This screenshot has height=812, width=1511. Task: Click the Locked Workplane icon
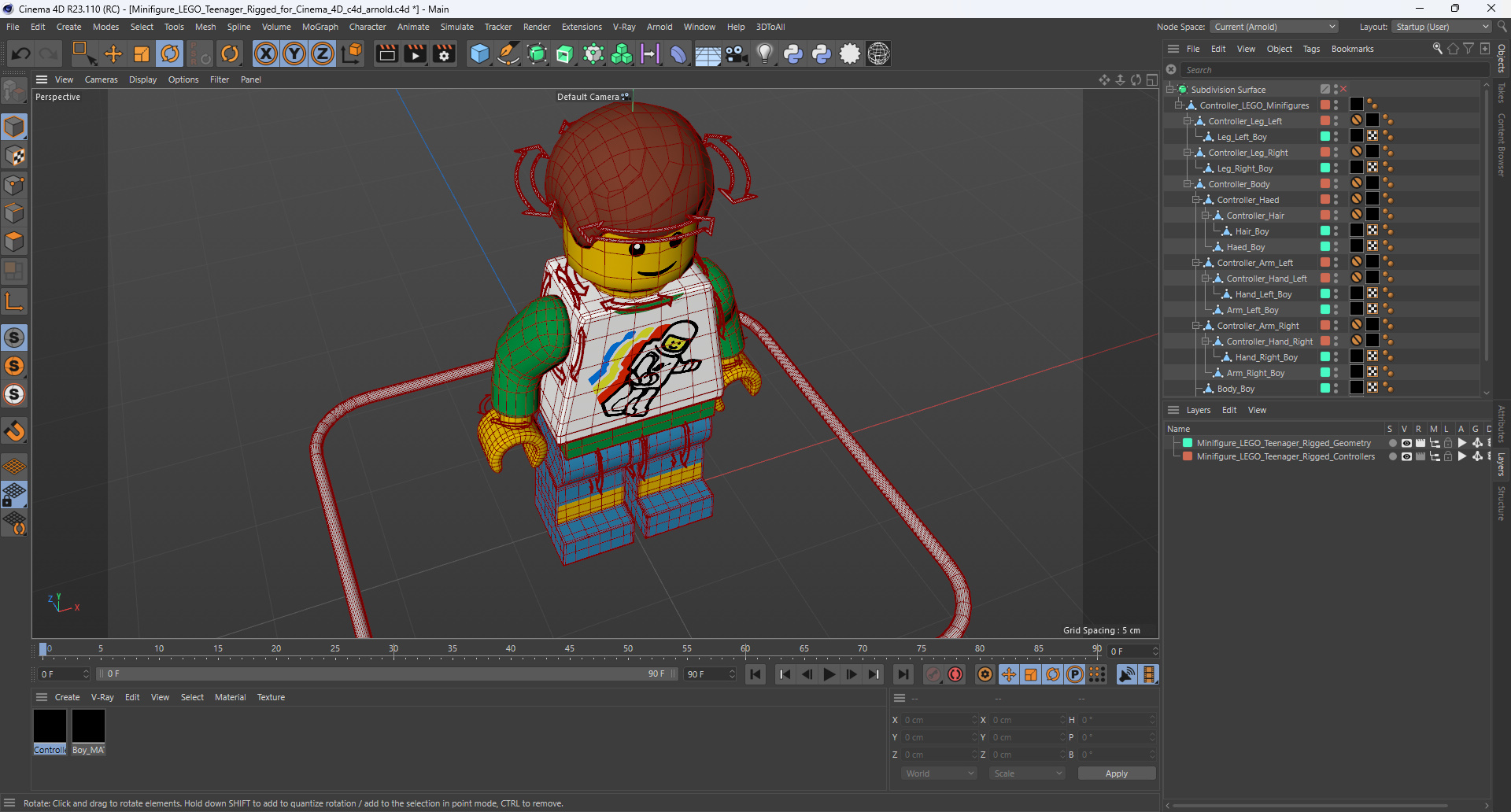click(x=14, y=495)
